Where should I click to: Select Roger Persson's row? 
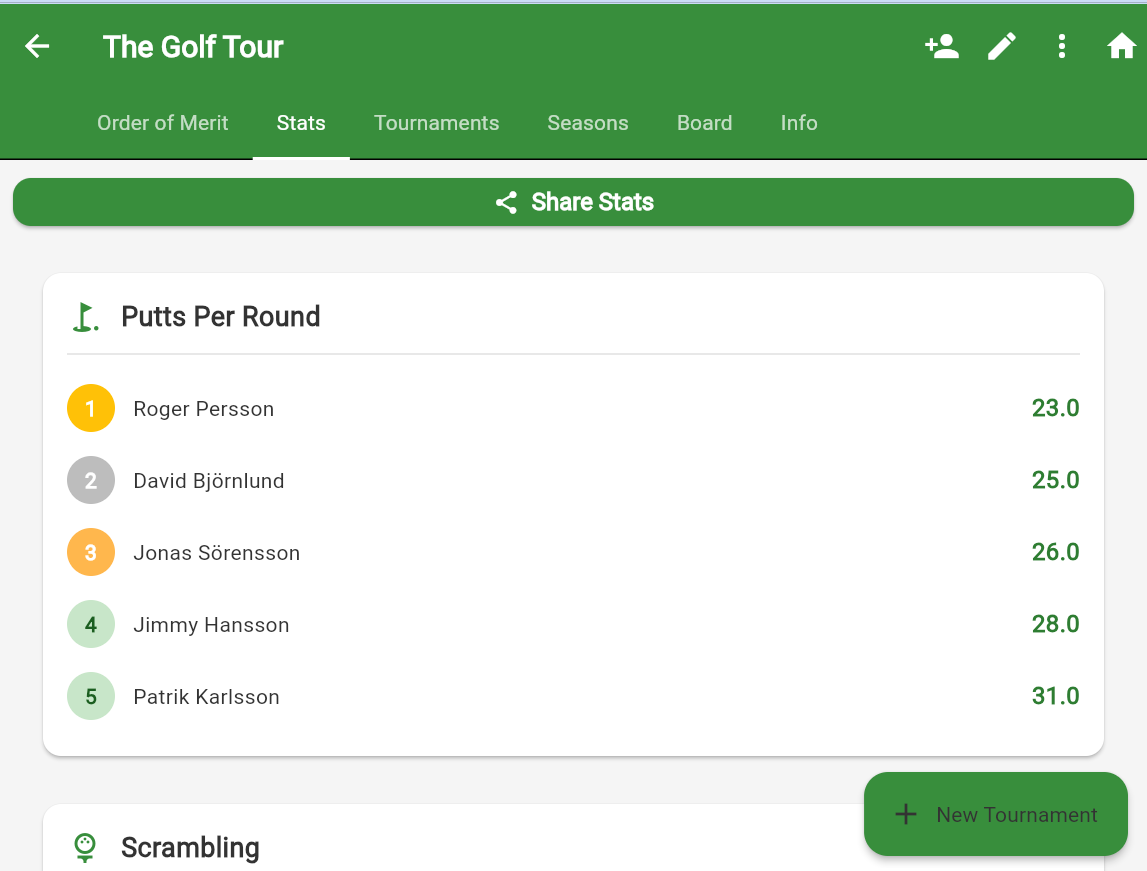[573, 409]
